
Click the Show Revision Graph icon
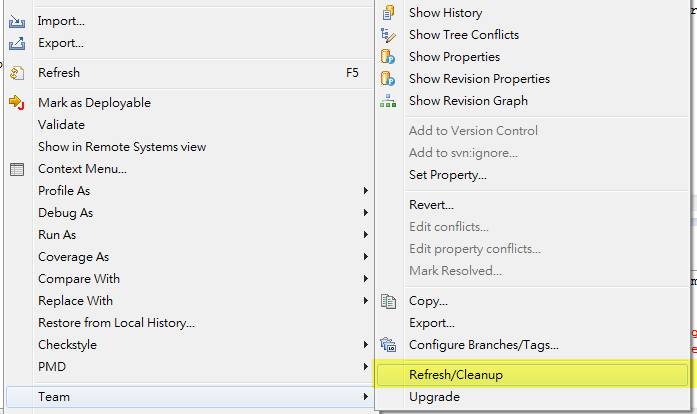pyautogui.click(x=389, y=101)
